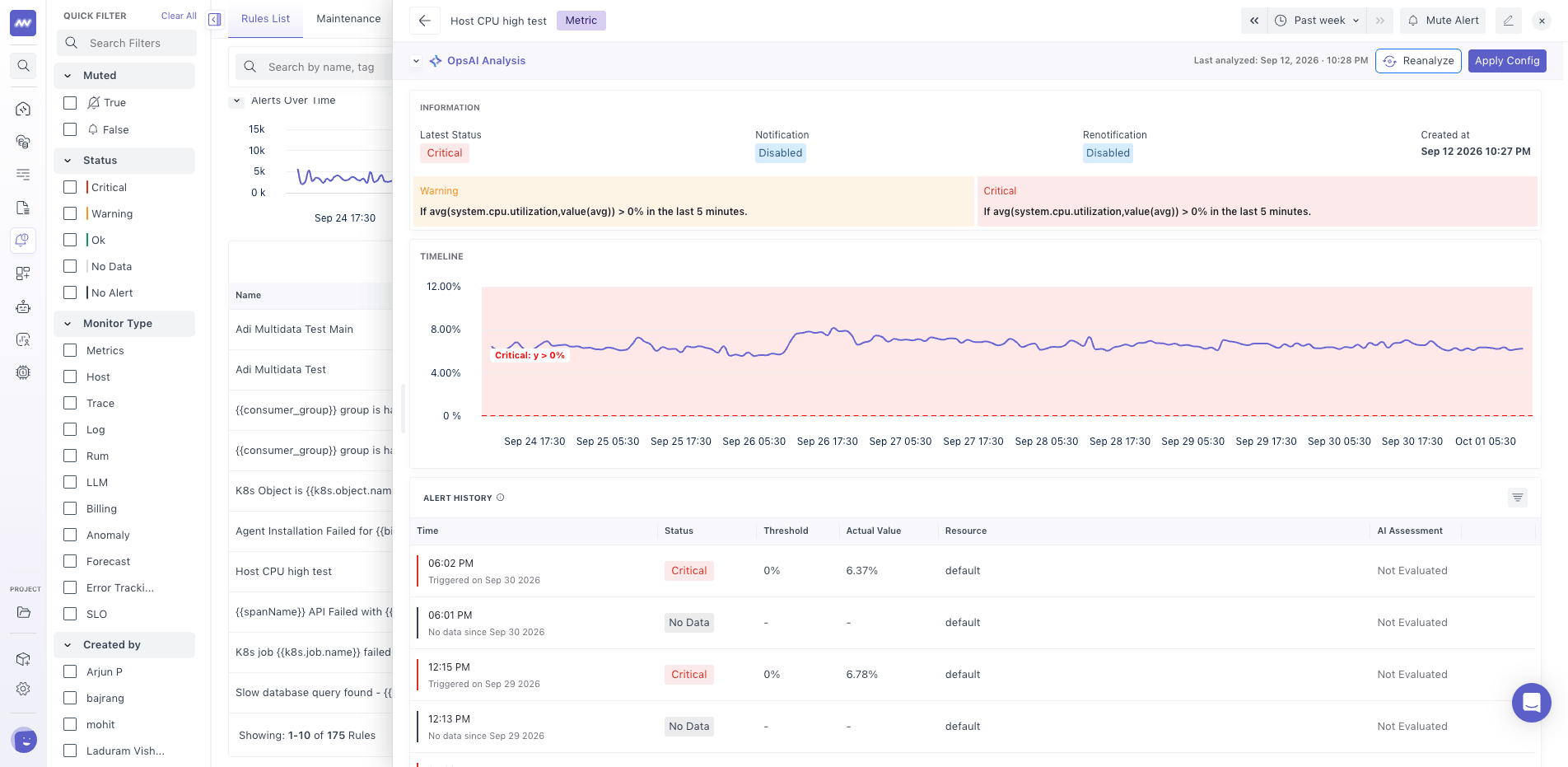This screenshot has width=1568, height=767.
Task: Tick the Arjun P creator filter
Action: 70,671
